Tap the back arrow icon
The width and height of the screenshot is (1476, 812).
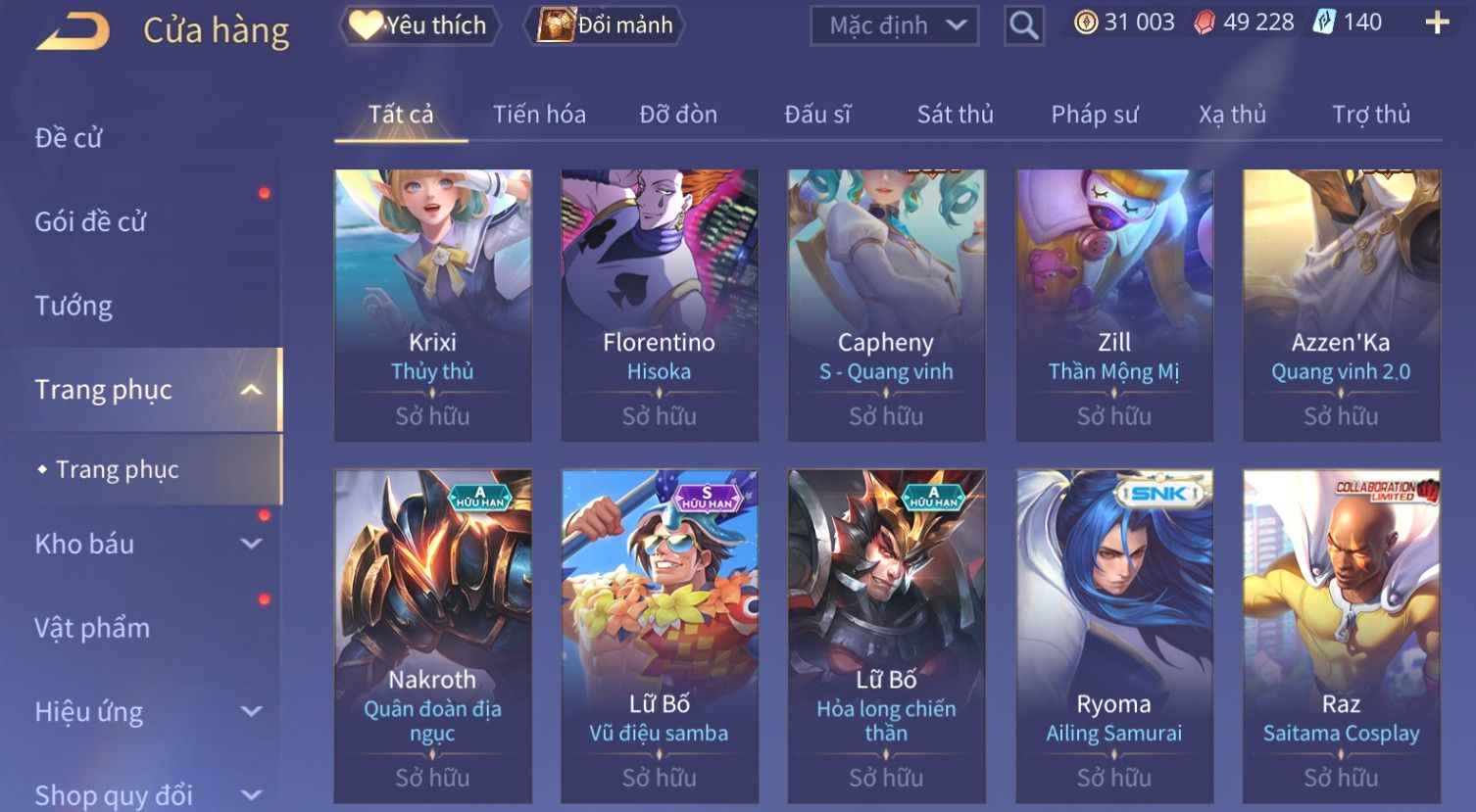click(73, 30)
